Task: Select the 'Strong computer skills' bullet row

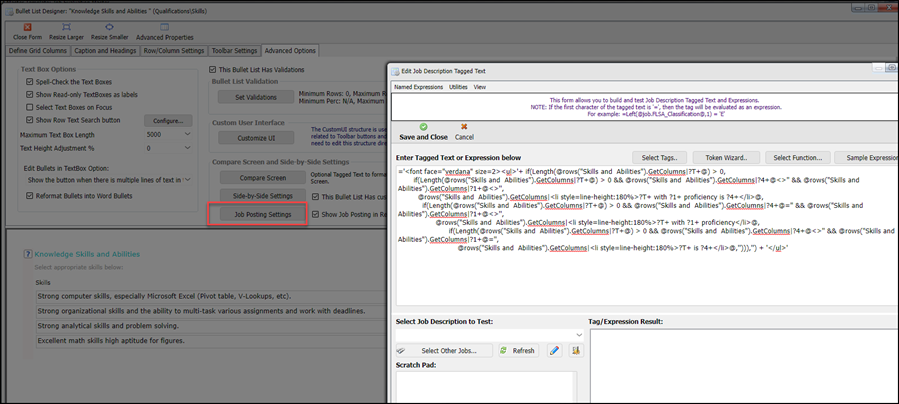Action: [210, 297]
